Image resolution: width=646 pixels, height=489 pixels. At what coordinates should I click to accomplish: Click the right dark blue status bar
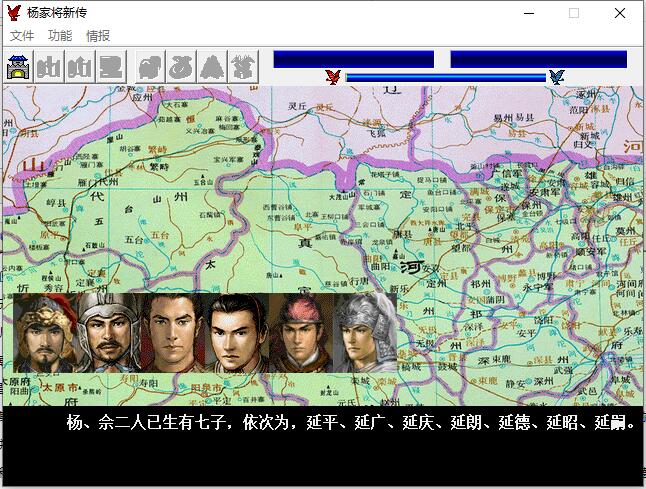click(x=539, y=59)
